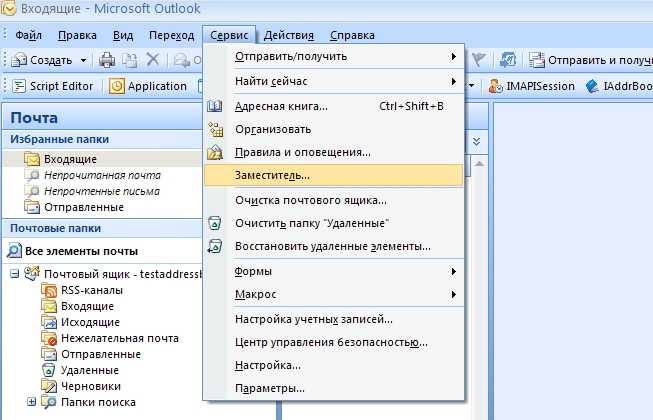Collapse the Почтовый ящик tree node

(15, 274)
